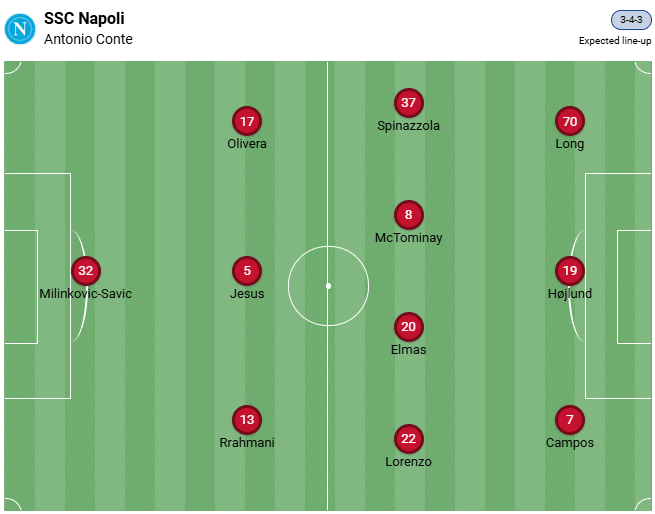Click Rrahmani's number 13 player badge
This screenshot has height=514, width=655.
pos(247,420)
